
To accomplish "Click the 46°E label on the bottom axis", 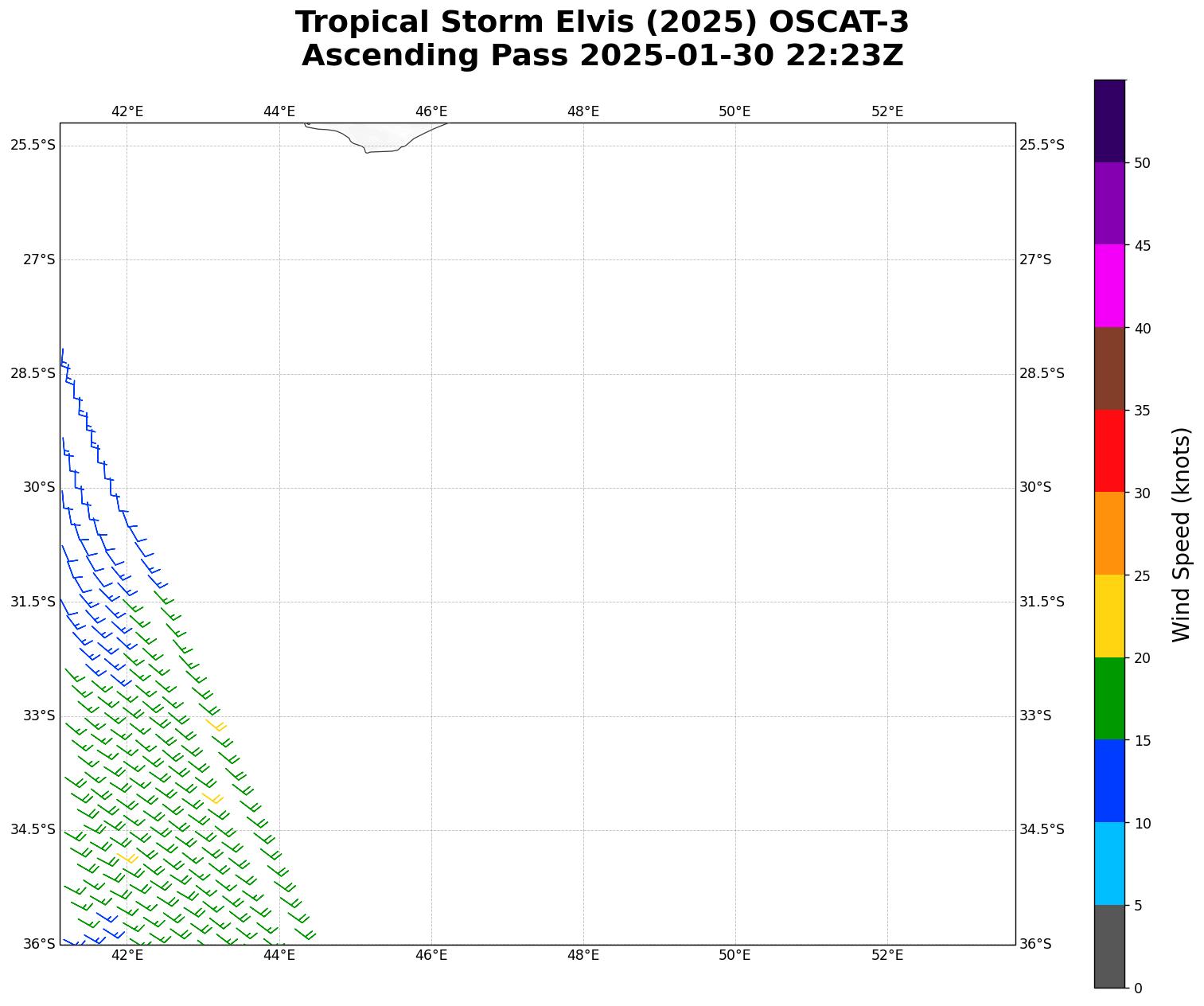I will coord(431,954).
